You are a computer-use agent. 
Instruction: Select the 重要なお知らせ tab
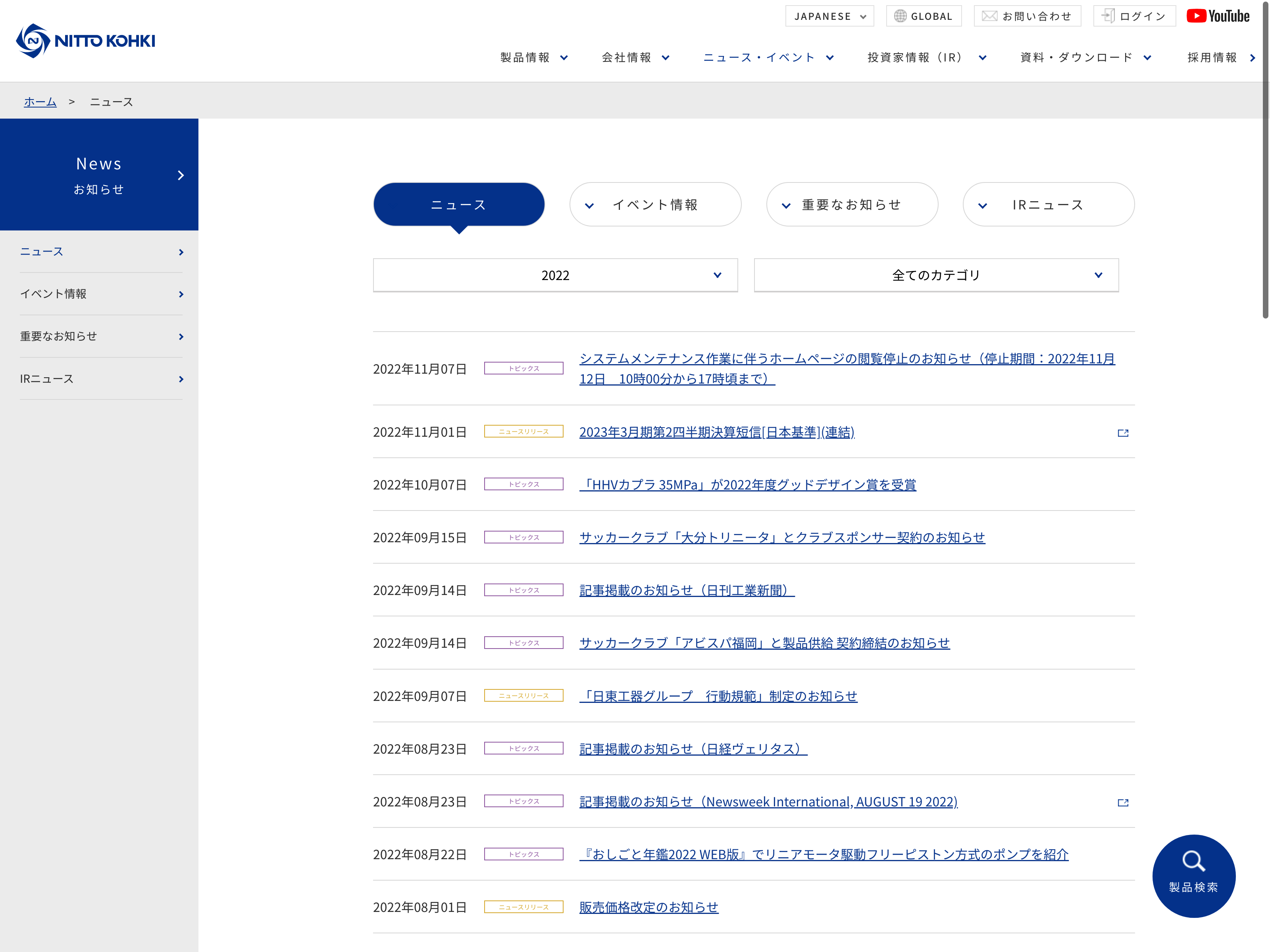pos(851,205)
